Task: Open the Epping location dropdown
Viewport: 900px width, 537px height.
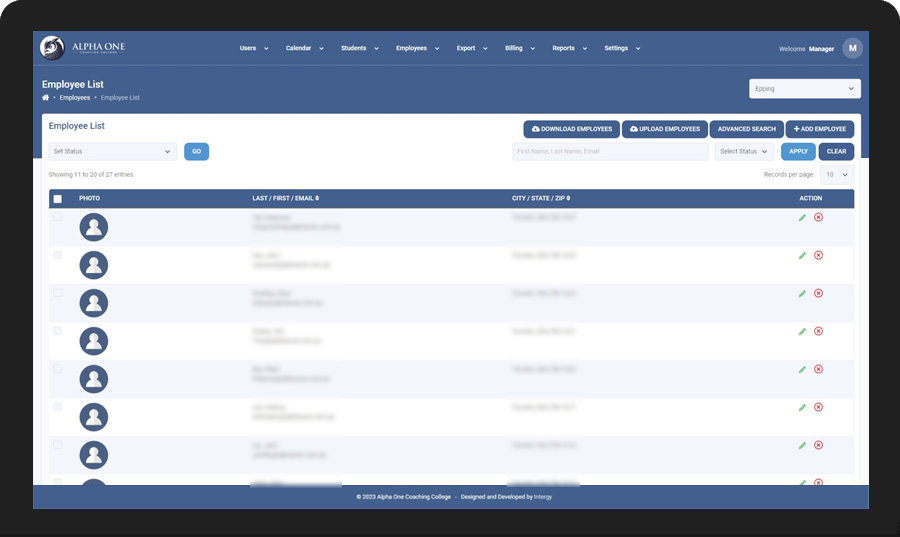Action: coord(804,88)
